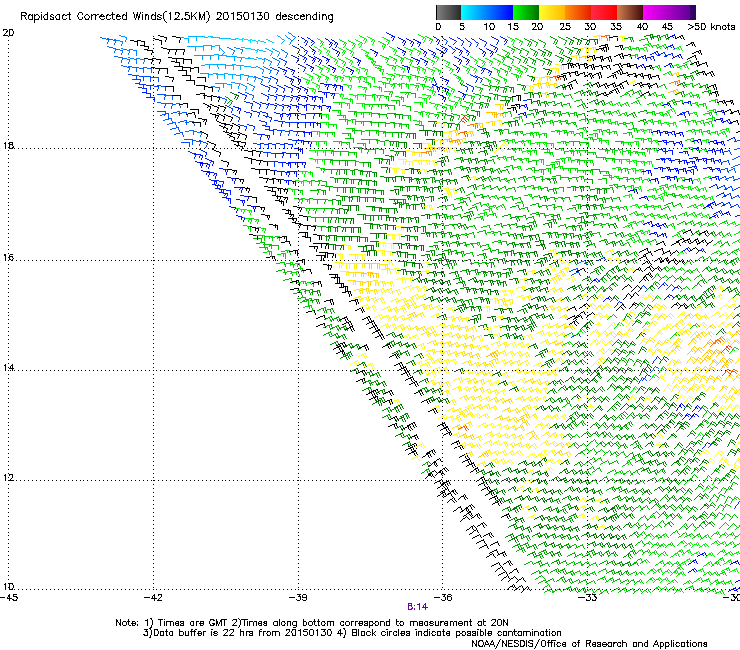Screen dimensions: 740x650
Task: Click the date '20150130' in the title
Action: tap(243, 17)
